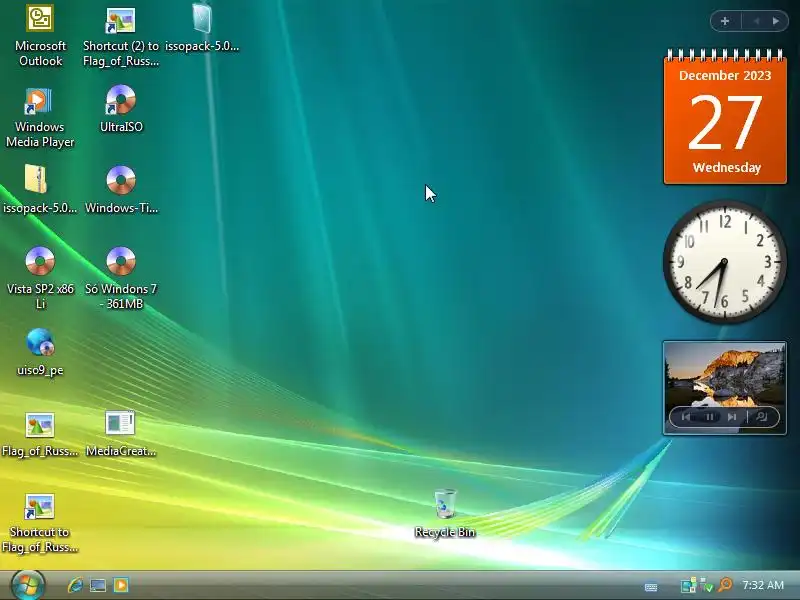This screenshot has height=600, width=800.
Task: Click the sidebar previous gadgets page arrow
Action: pos(756,21)
